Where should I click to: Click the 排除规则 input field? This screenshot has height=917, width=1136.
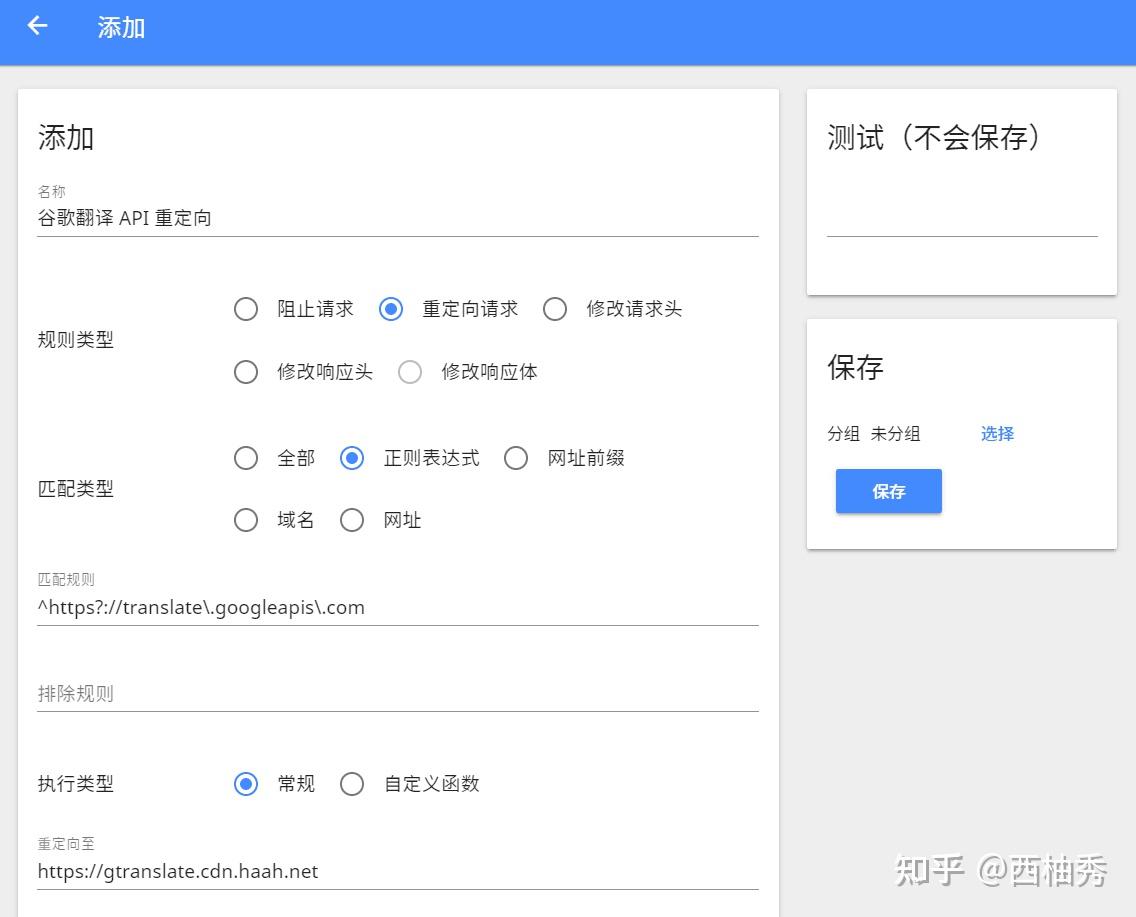click(x=397, y=693)
